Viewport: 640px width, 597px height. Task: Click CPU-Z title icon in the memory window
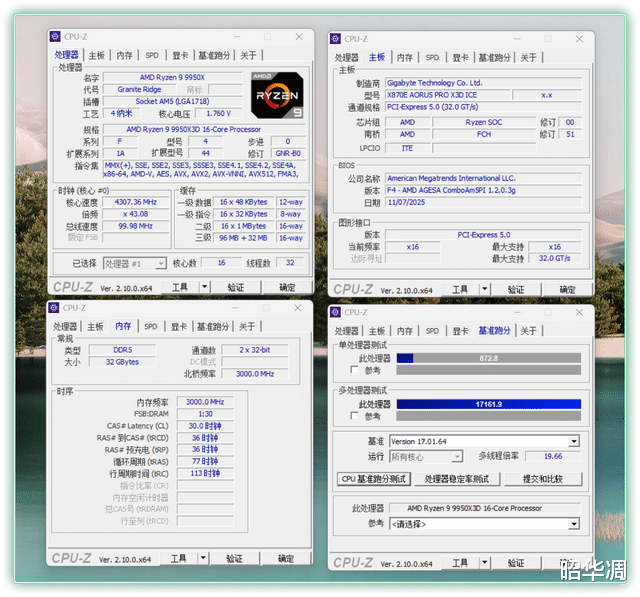55,308
